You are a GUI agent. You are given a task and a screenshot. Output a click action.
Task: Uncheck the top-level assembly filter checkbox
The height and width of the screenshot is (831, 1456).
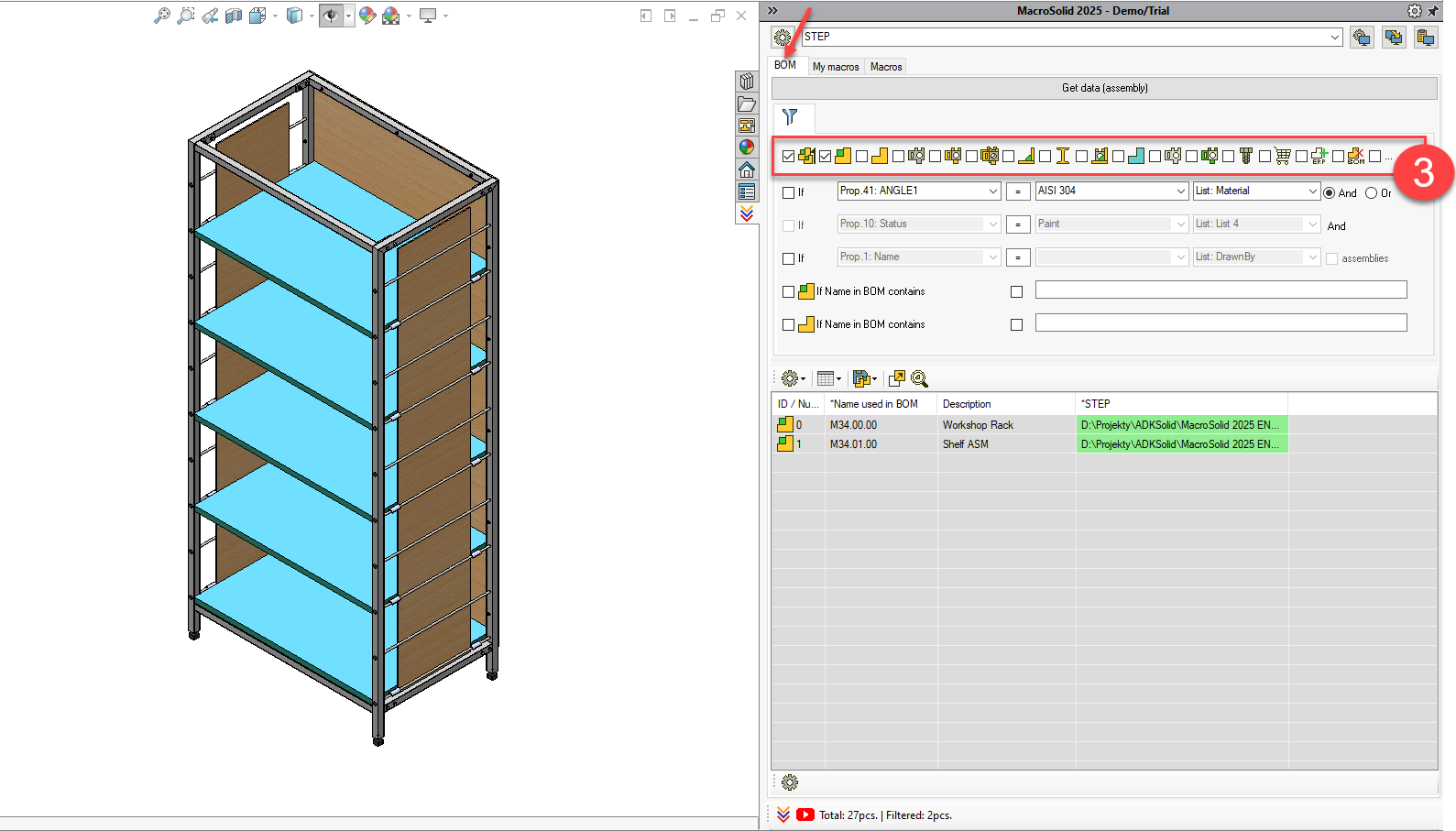click(789, 157)
